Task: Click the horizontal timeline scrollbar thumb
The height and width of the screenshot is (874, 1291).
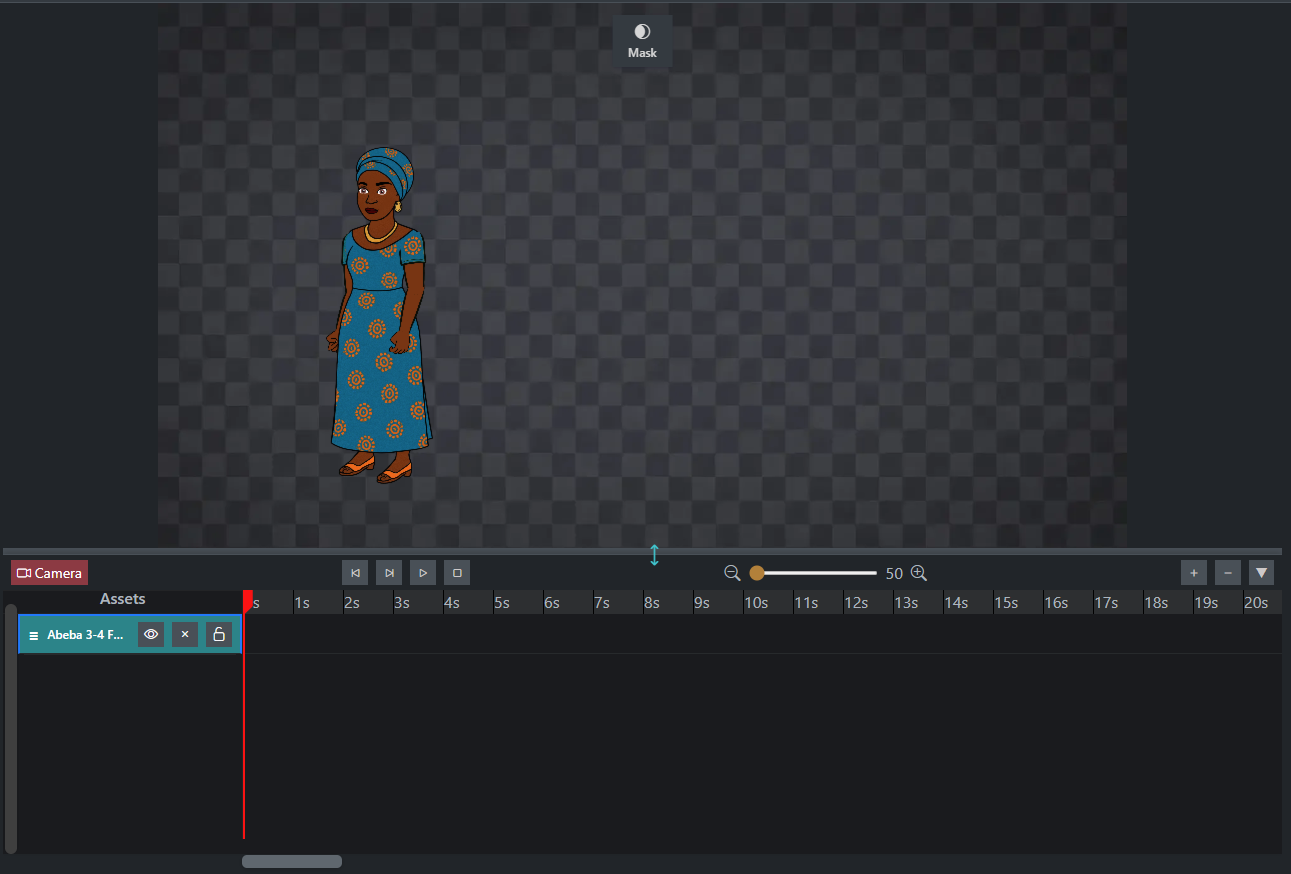Action: click(292, 861)
